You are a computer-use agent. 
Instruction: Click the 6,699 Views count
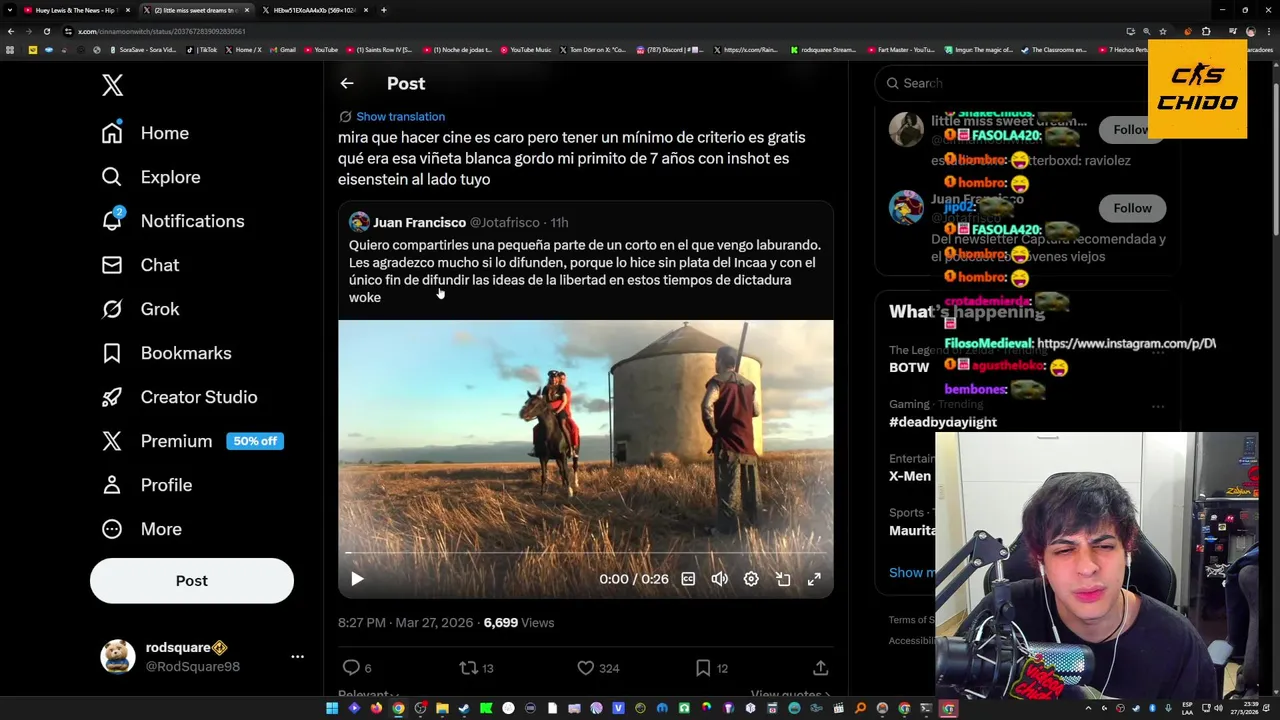point(518,623)
